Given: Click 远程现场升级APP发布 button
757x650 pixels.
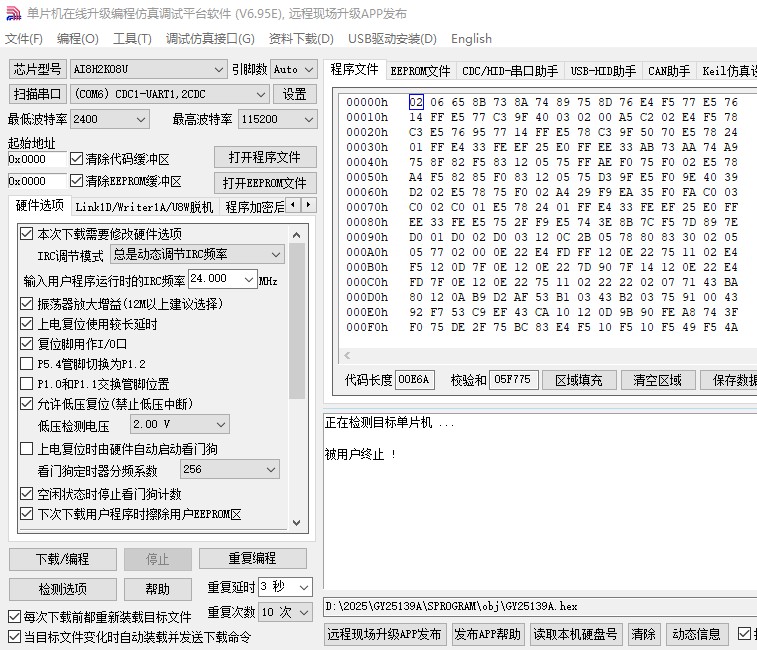Looking at the screenshot, I should (x=385, y=634).
